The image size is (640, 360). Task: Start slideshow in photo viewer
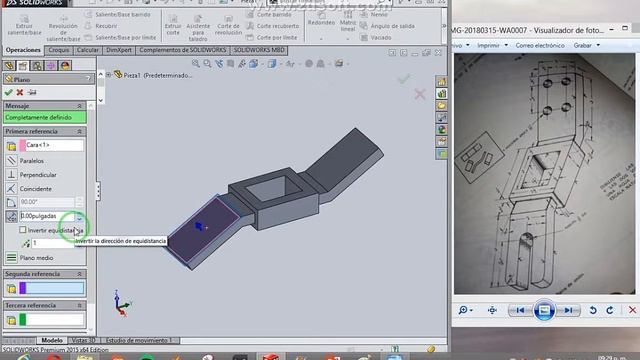[x=544, y=310]
